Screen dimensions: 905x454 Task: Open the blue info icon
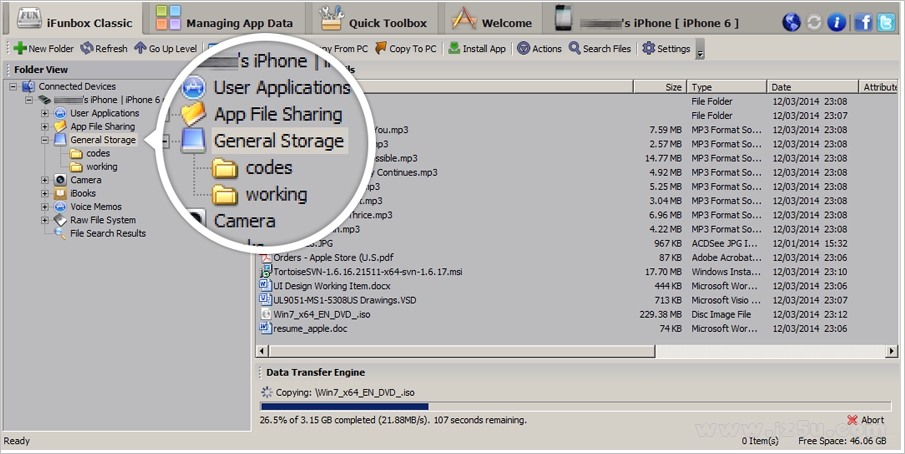pyautogui.click(x=836, y=22)
